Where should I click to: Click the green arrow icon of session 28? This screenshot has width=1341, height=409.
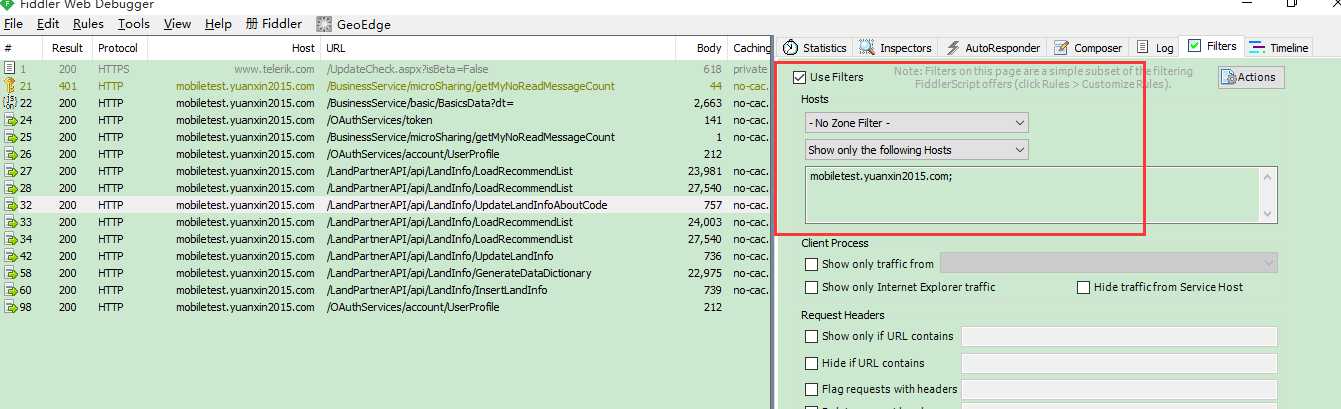click(x=10, y=188)
